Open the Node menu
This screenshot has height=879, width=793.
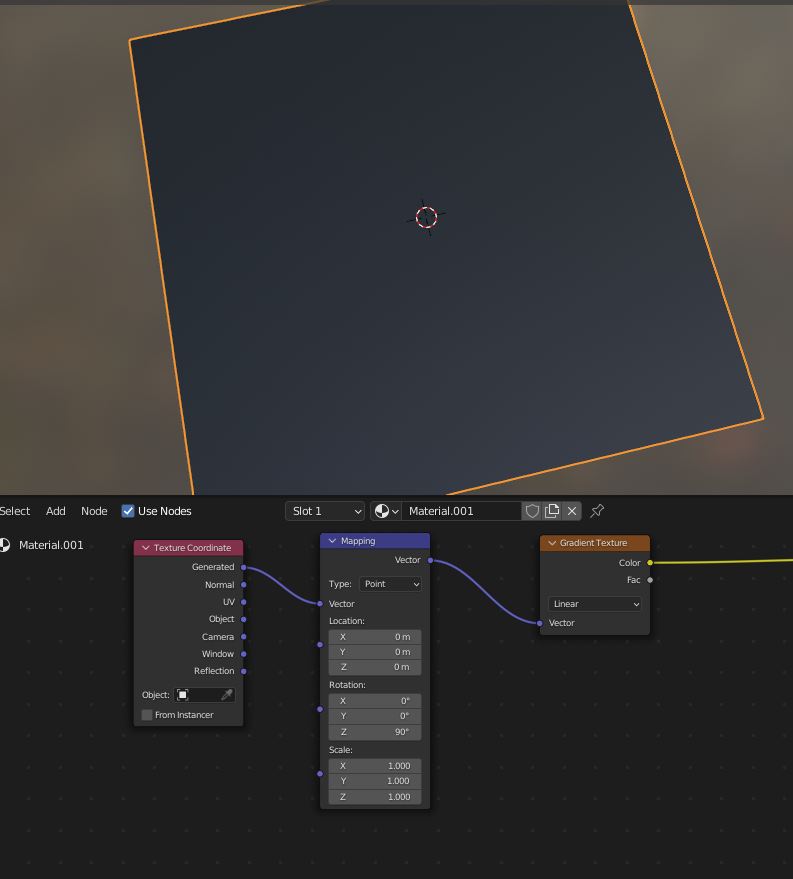click(94, 511)
